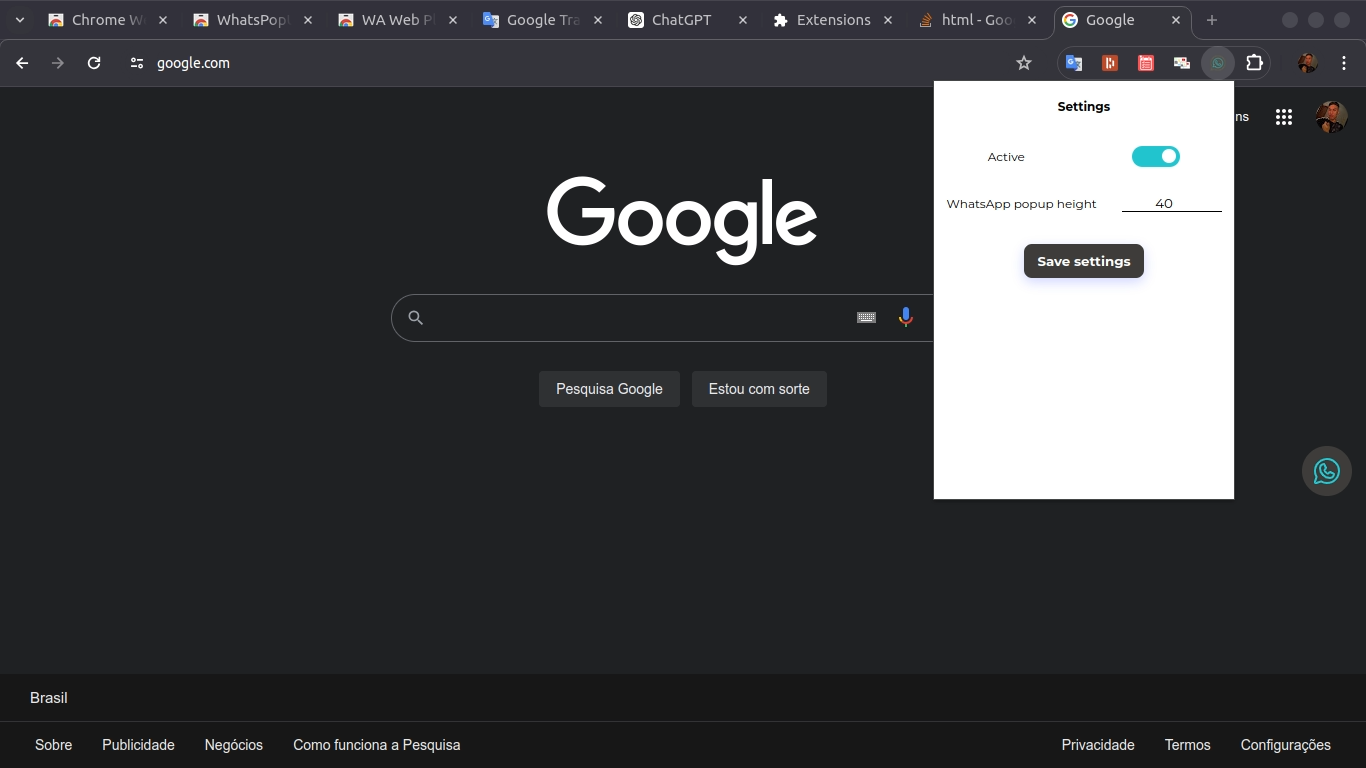Open the Chrome profile avatar
Image resolution: width=1366 pixels, height=768 pixels.
coord(1307,63)
